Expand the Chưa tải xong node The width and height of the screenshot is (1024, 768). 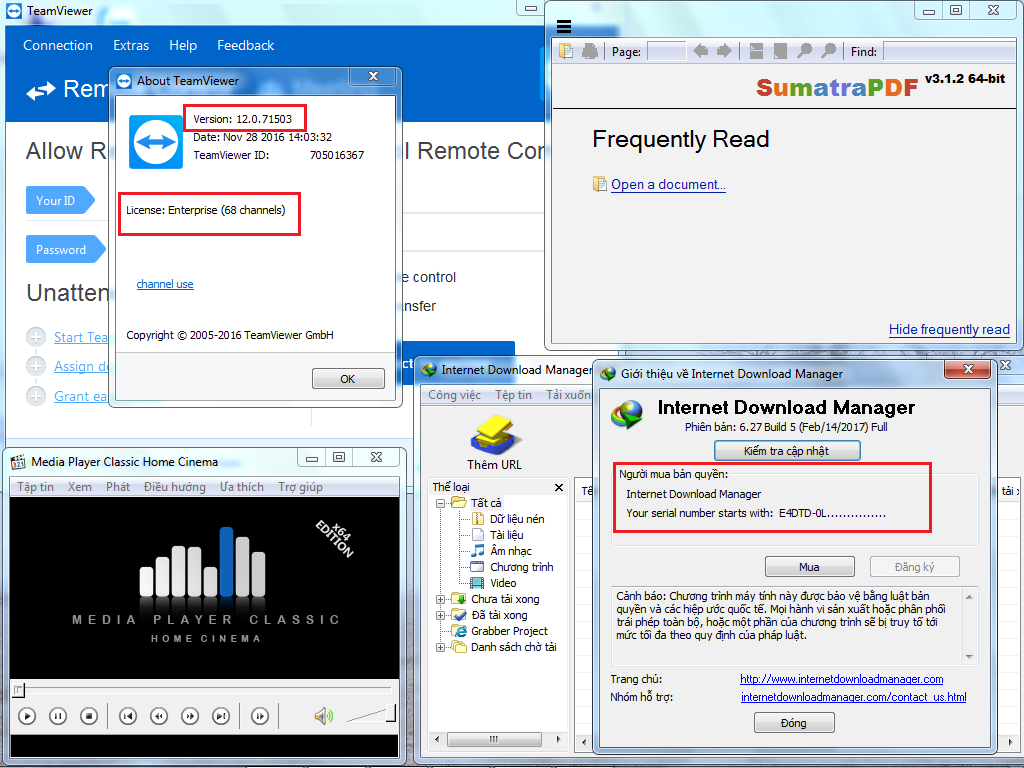coord(441,599)
